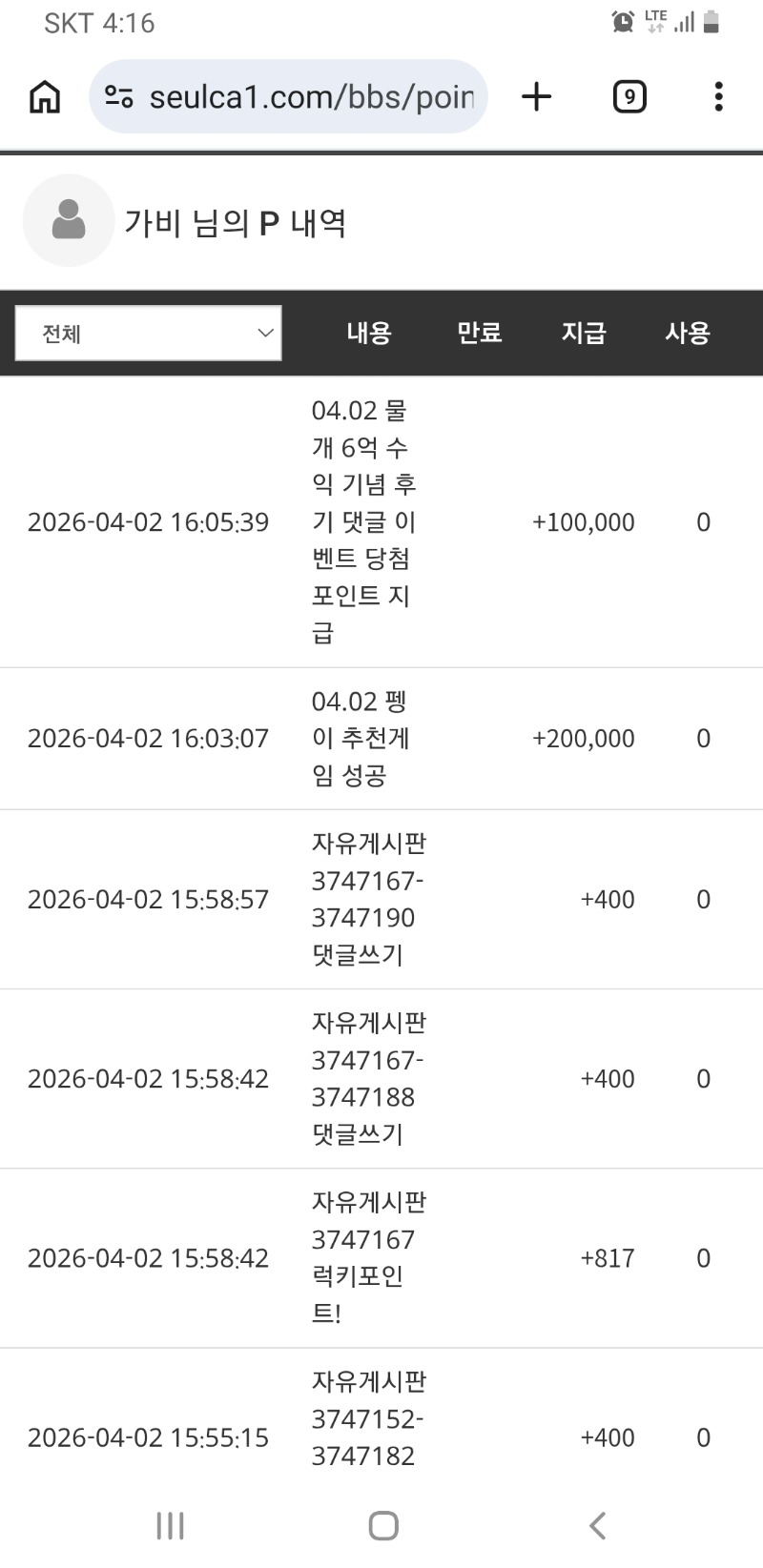Open a new tab with plus icon
This screenshot has width=763, height=1568.
pyautogui.click(x=537, y=96)
